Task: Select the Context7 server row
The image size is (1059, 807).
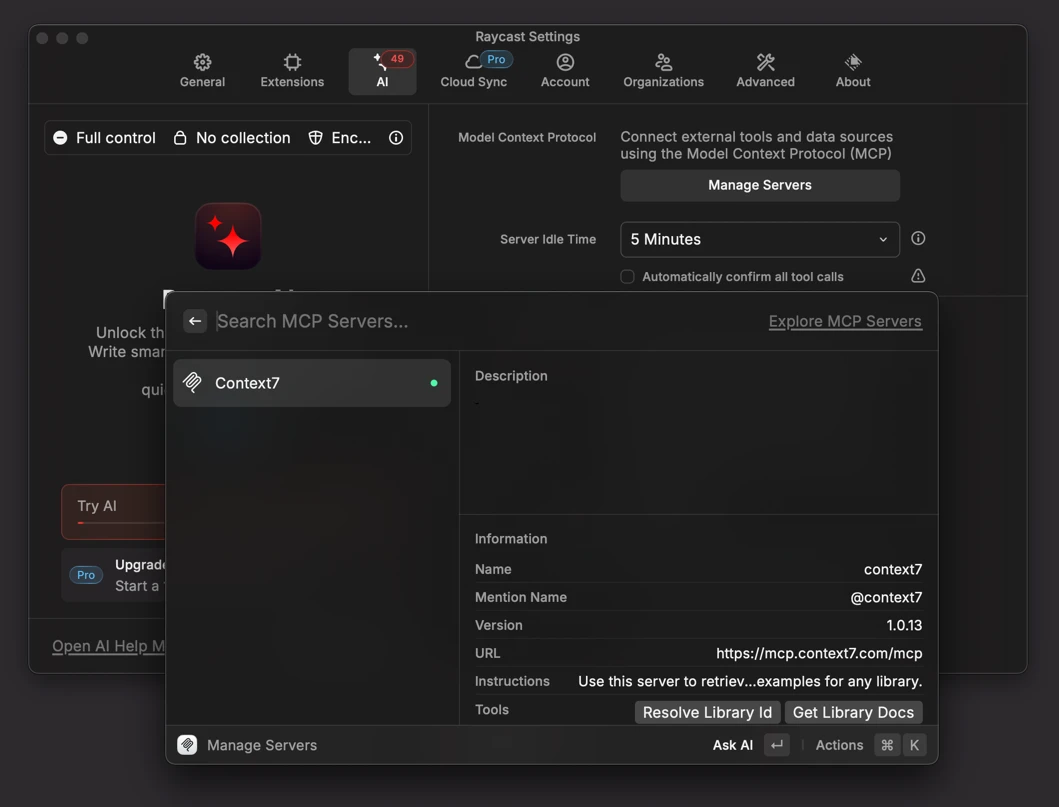Action: (x=312, y=383)
